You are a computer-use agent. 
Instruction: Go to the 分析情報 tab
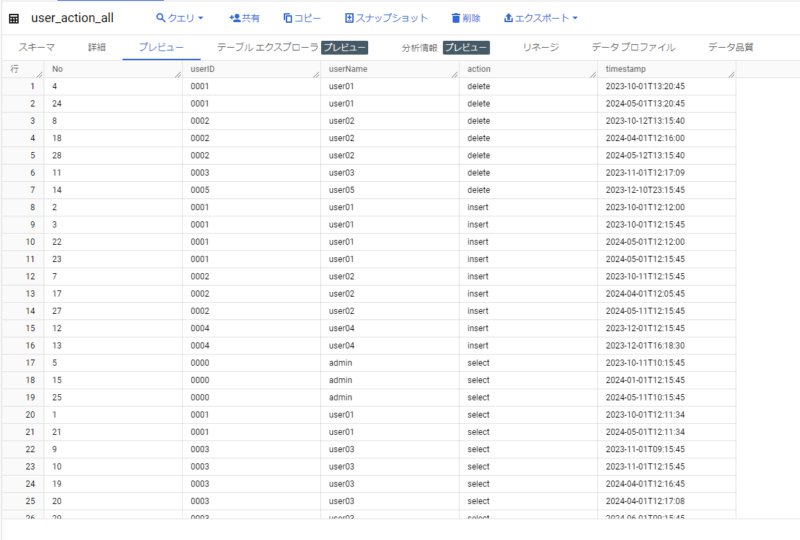(420, 47)
